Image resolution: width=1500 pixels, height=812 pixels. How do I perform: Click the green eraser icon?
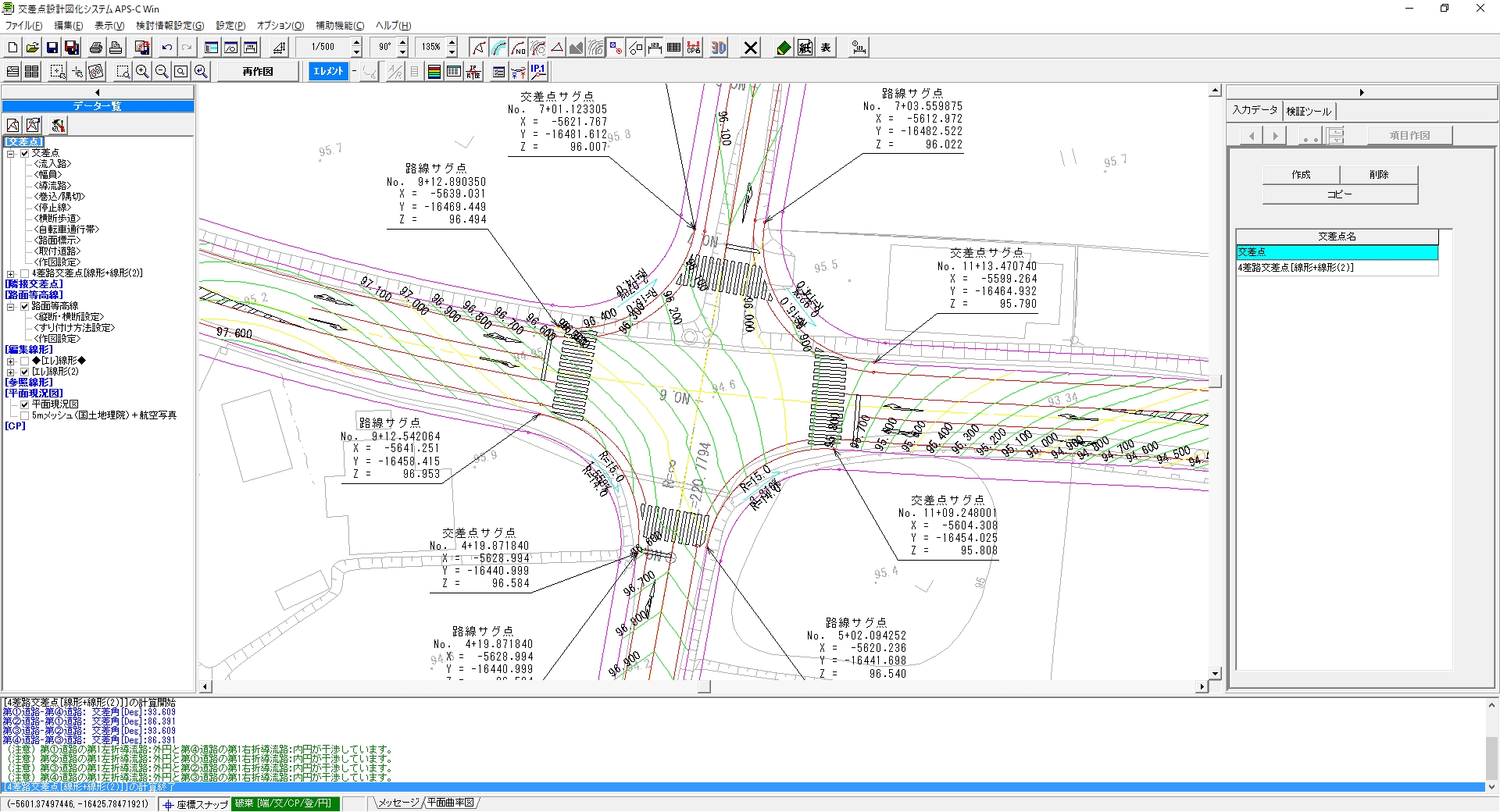click(x=784, y=48)
